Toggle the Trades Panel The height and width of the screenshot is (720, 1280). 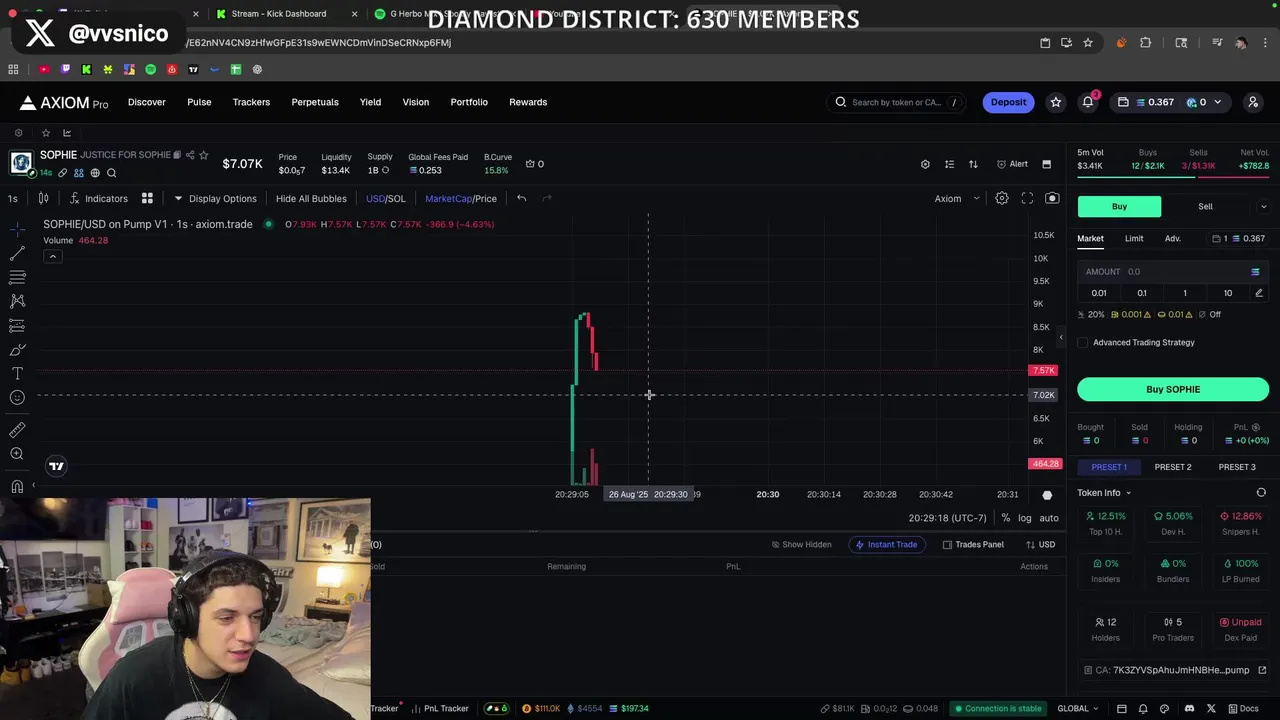tap(973, 545)
